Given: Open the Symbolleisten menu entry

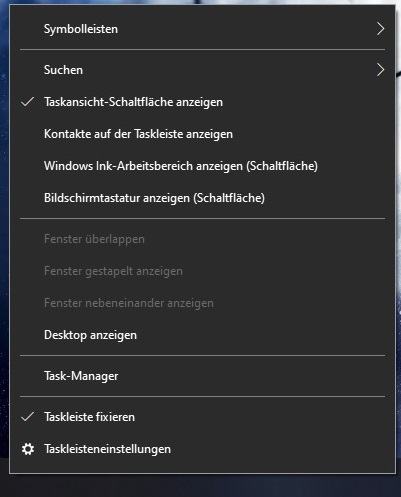Looking at the screenshot, I should (x=202, y=29).
